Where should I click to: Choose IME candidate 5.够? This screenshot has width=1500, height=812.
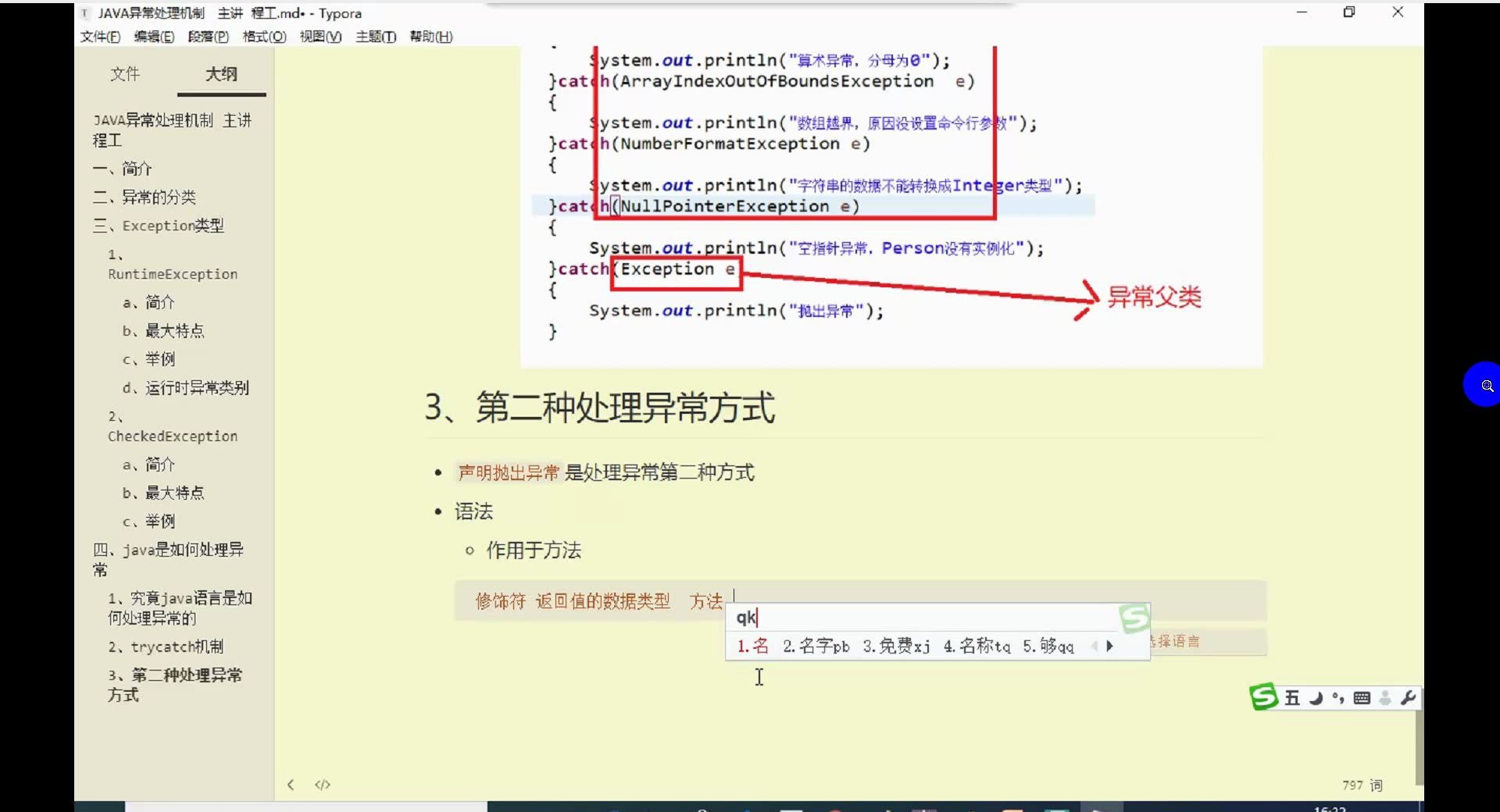pyautogui.click(x=1048, y=646)
